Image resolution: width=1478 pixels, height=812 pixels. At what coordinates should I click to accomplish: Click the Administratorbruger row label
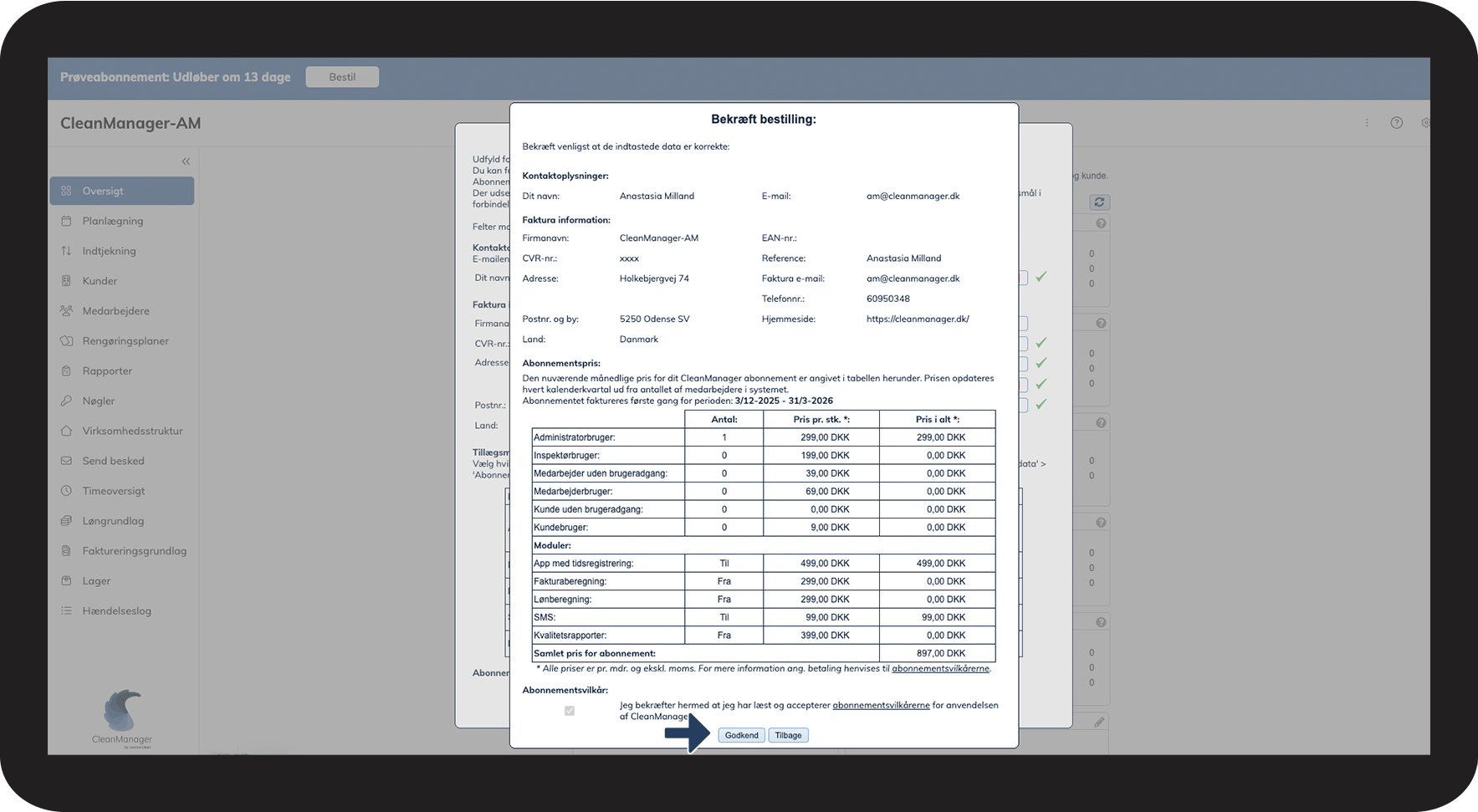575,437
